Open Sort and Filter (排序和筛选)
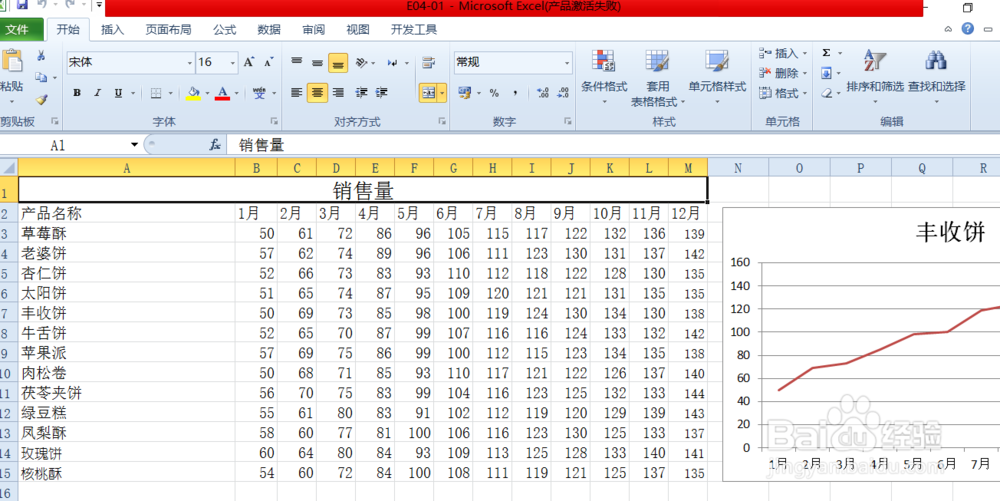1000x501 pixels. click(x=875, y=77)
